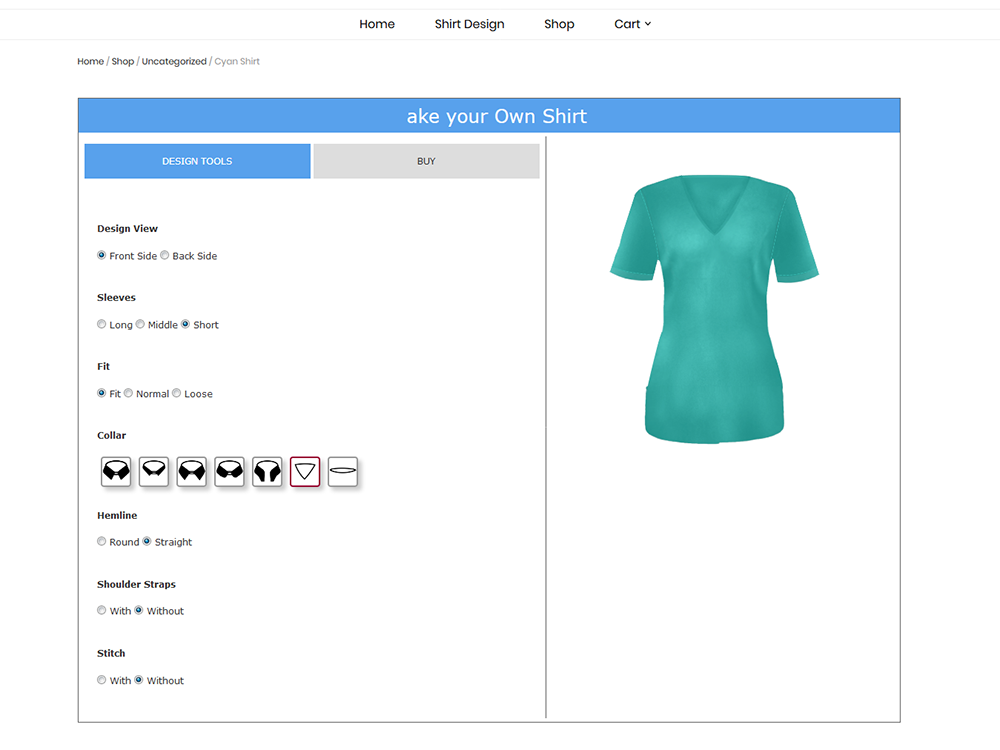
Task: Click the 'Stitch' heading
Action: pyautogui.click(x=111, y=653)
